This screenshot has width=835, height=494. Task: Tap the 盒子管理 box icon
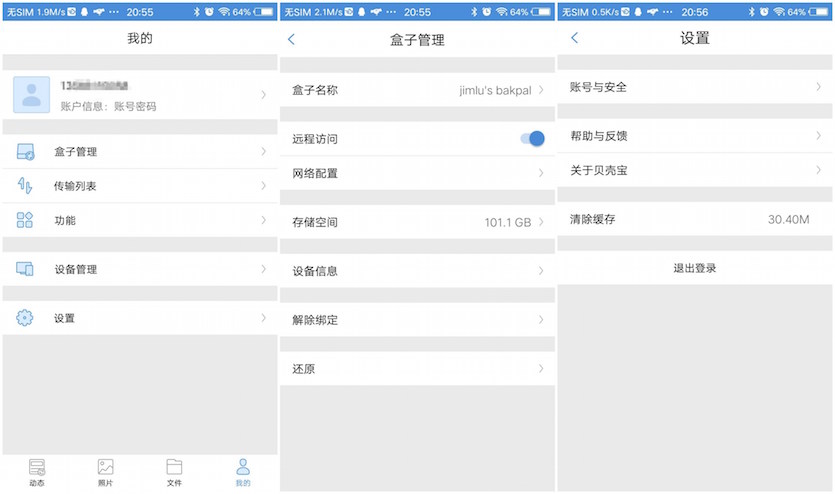(x=25, y=152)
